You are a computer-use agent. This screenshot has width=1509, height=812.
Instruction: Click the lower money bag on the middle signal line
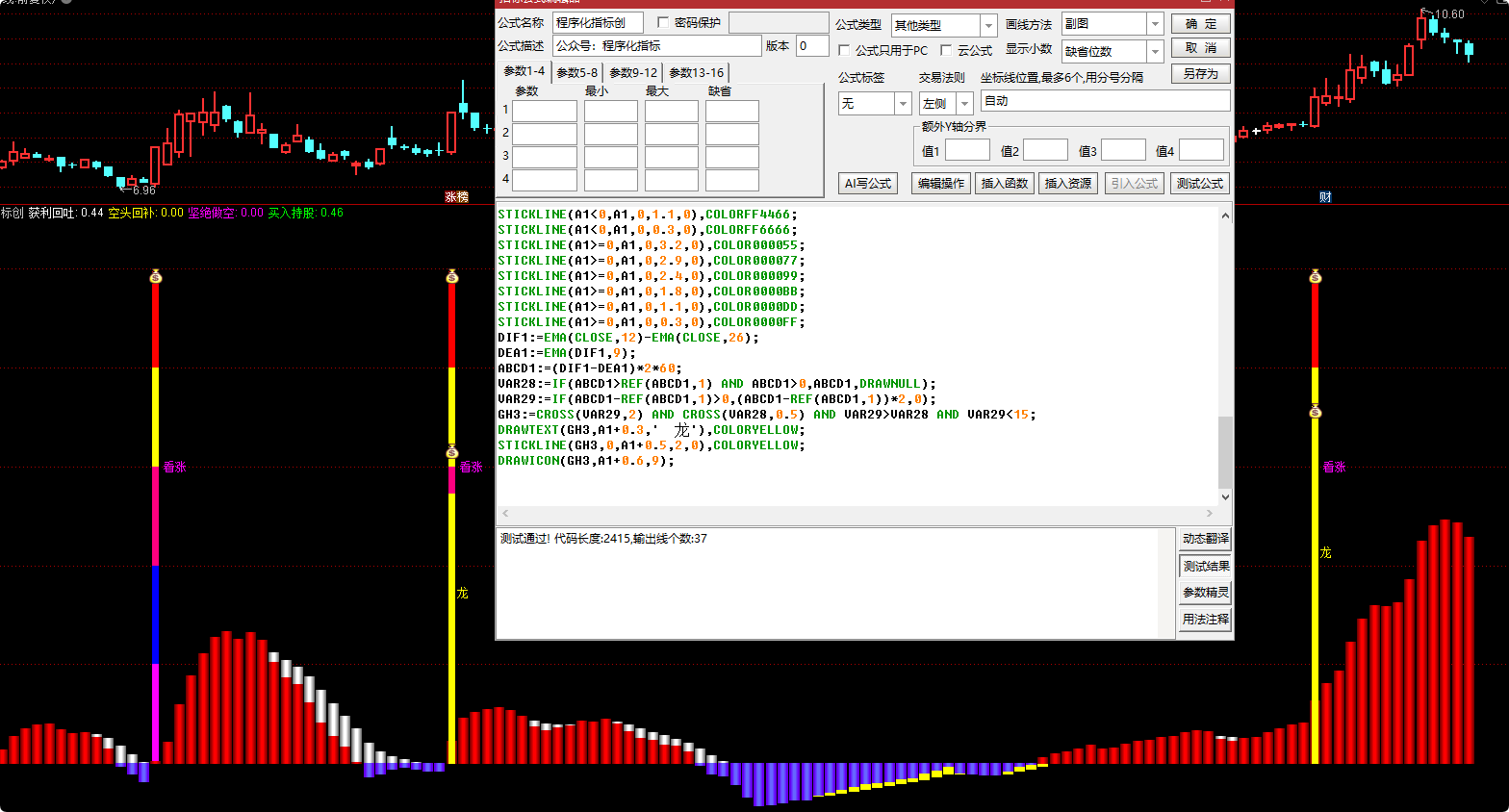[452, 452]
